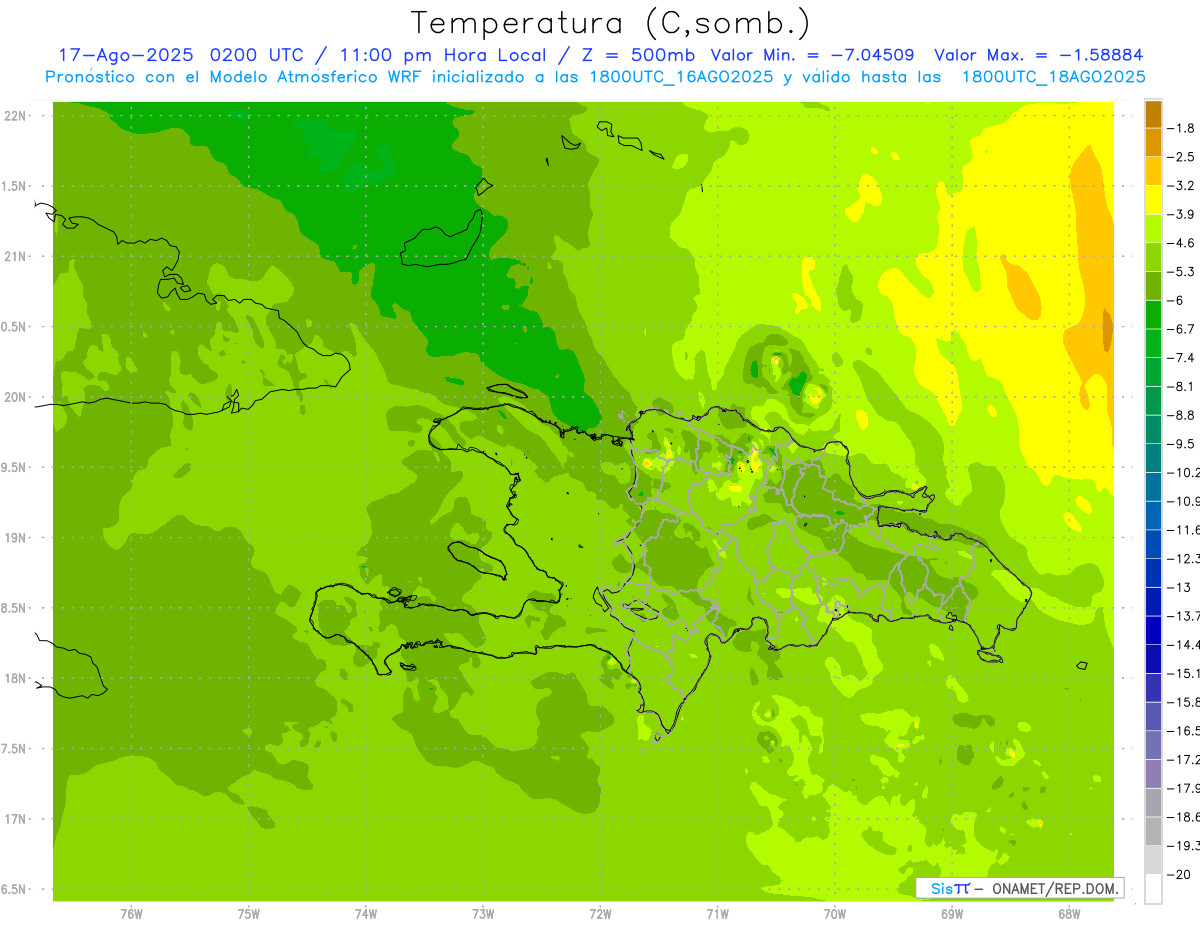Click the '-1.8' colorbar value
The image size is (1200, 927).
click(1182, 128)
